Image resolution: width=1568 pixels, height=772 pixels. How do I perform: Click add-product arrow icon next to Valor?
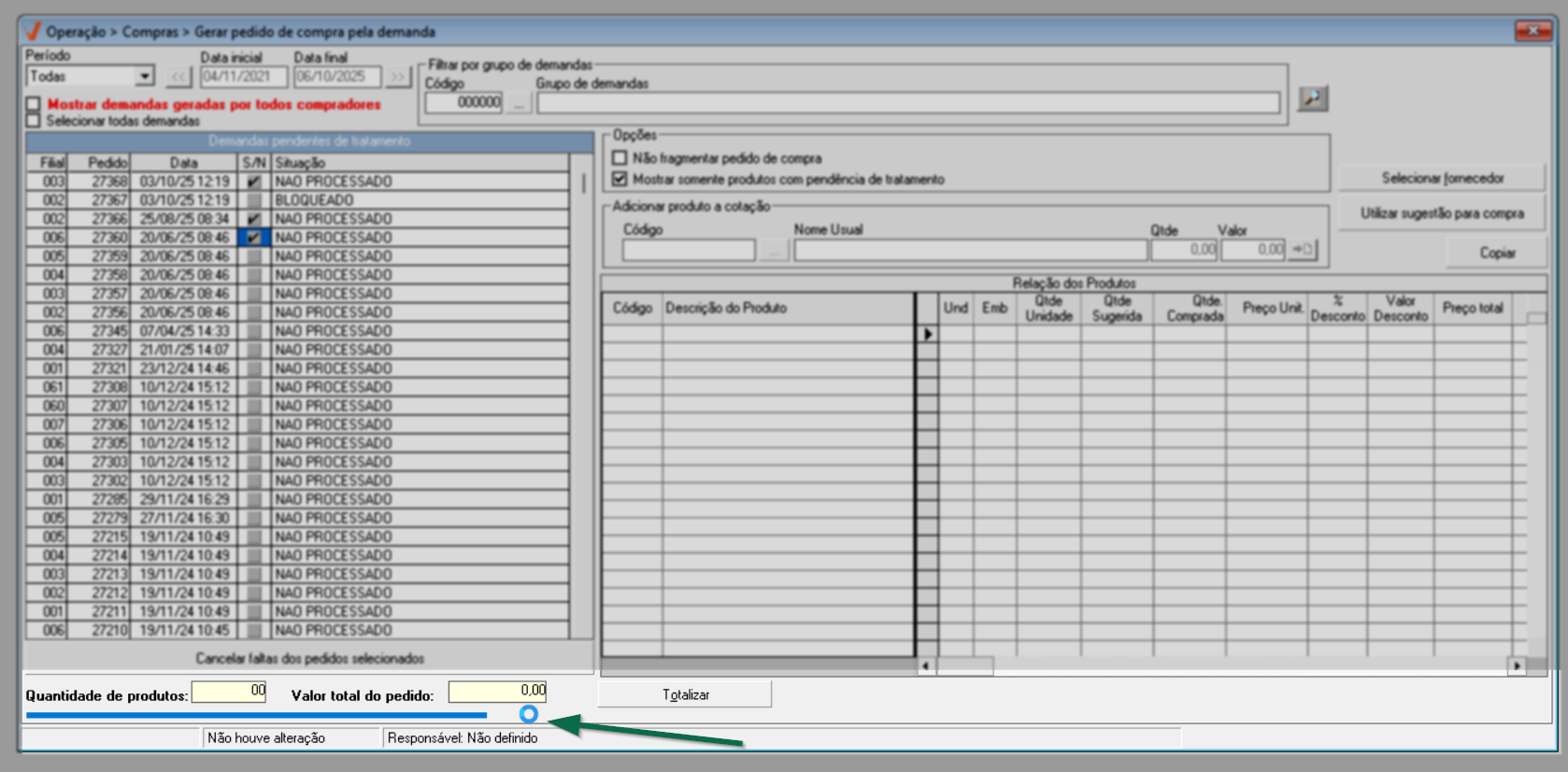[1303, 250]
